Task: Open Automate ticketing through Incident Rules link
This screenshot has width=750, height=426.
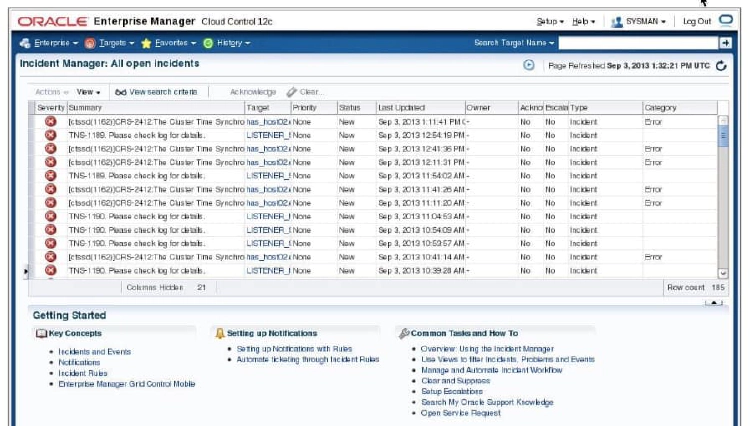Action: click(308, 360)
